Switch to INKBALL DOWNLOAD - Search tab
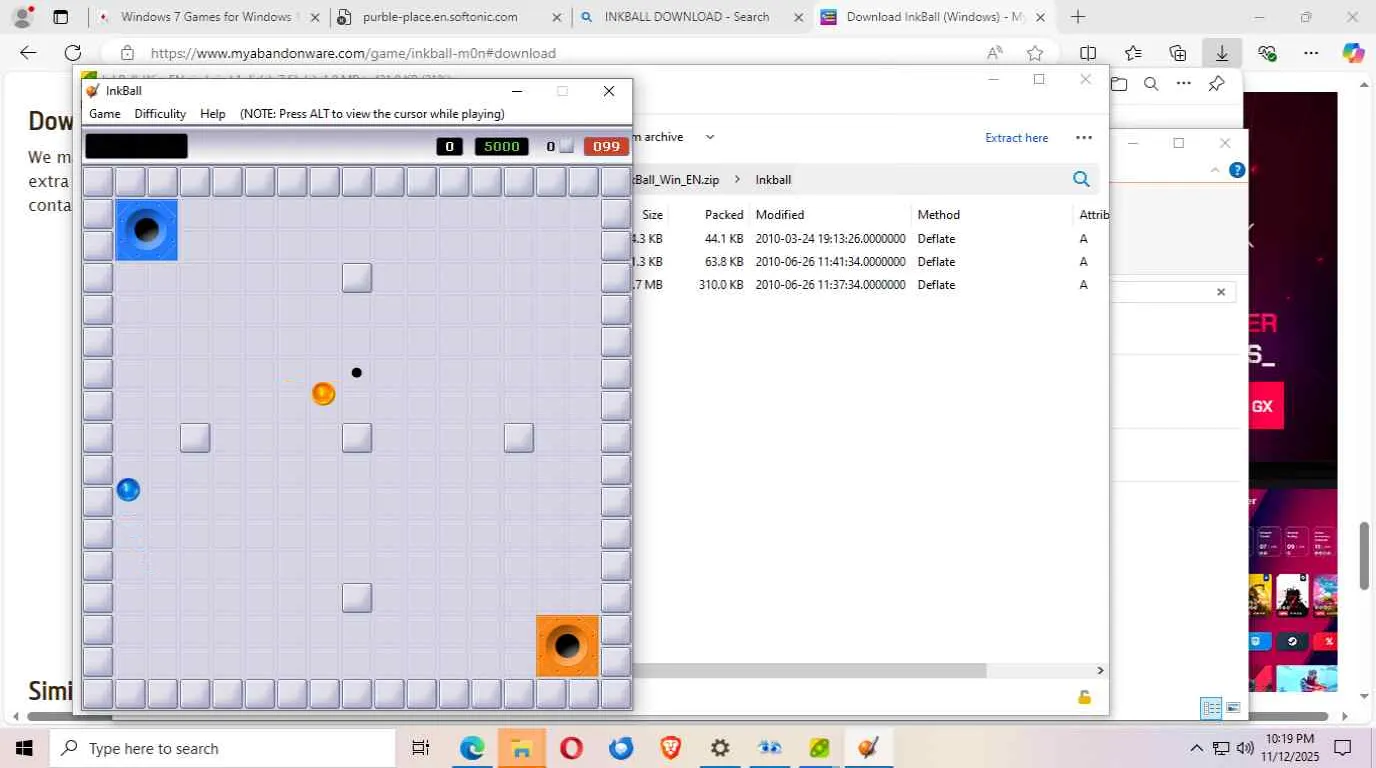Viewport: 1376px width, 768px height. pyautogui.click(x=692, y=17)
